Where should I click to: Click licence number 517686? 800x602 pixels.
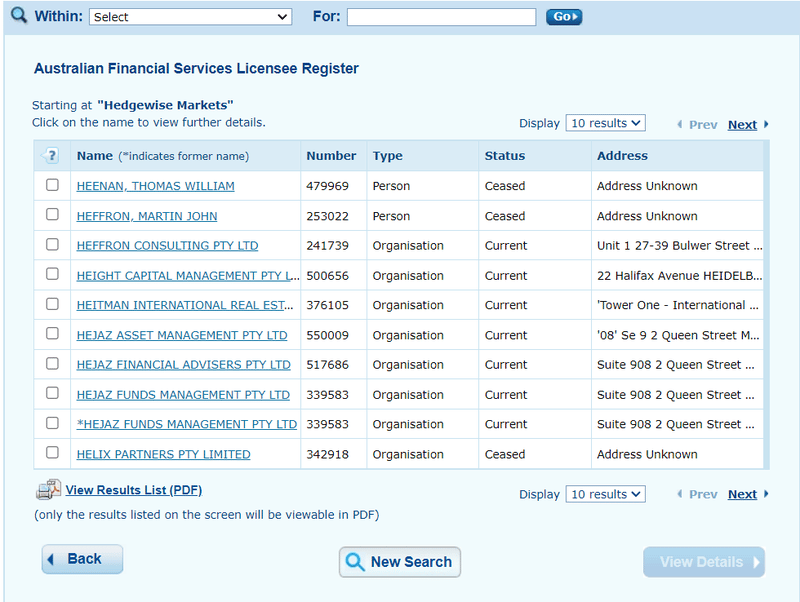point(327,365)
